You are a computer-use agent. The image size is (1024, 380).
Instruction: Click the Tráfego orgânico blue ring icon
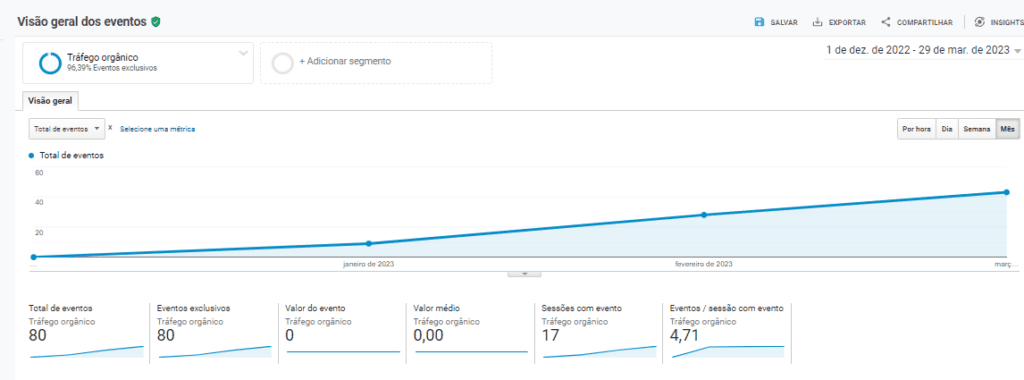point(50,62)
